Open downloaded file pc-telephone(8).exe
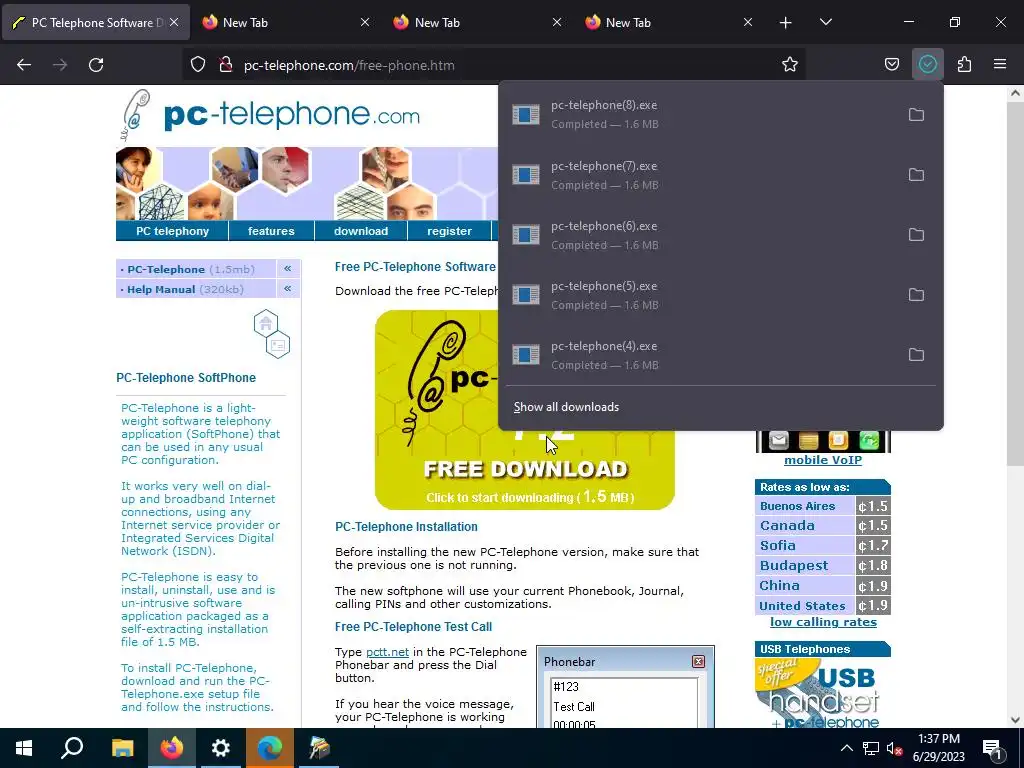This screenshot has height=768, width=1024. click(699, 115)
